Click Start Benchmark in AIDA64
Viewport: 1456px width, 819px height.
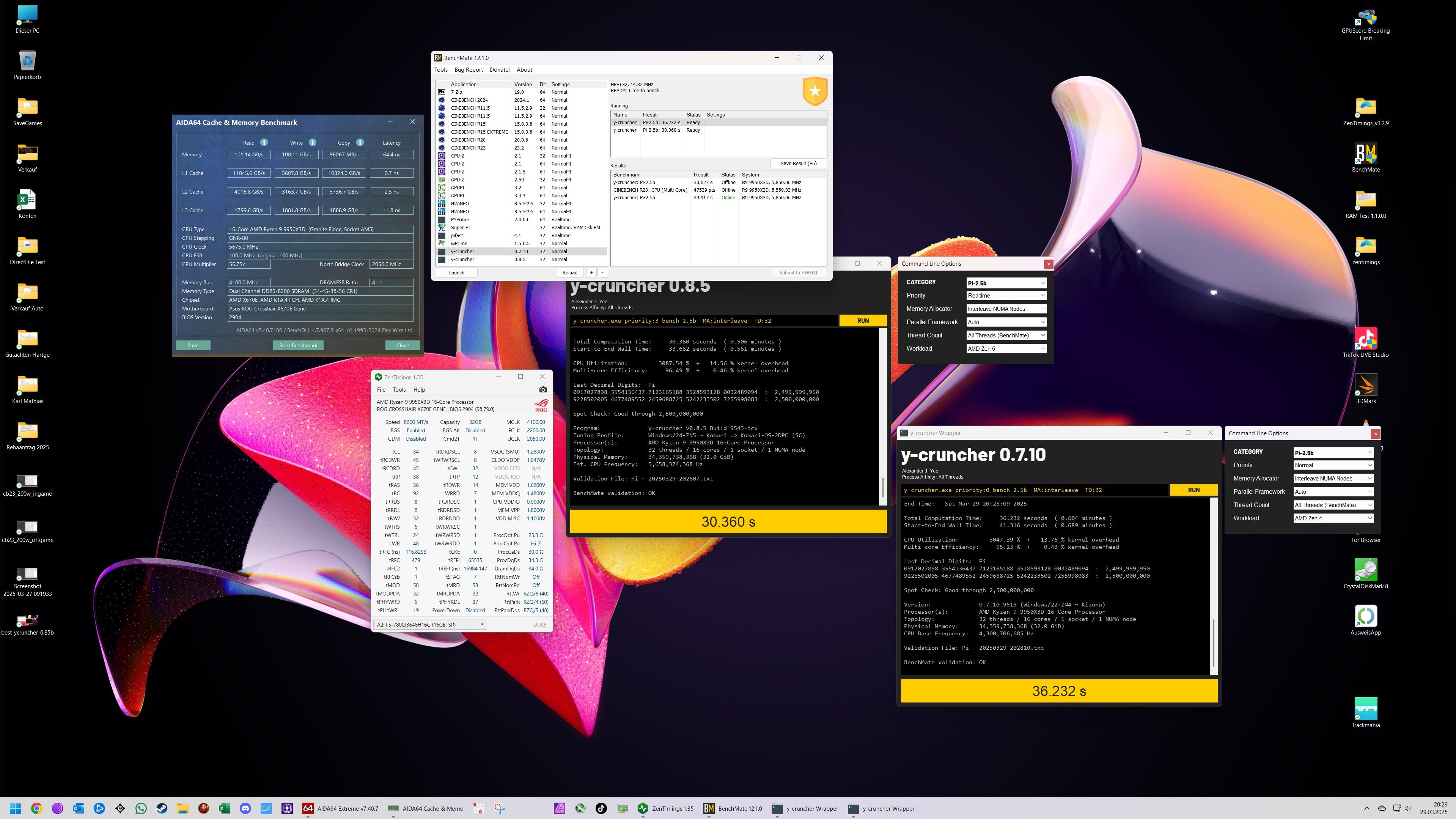point(298,346)
